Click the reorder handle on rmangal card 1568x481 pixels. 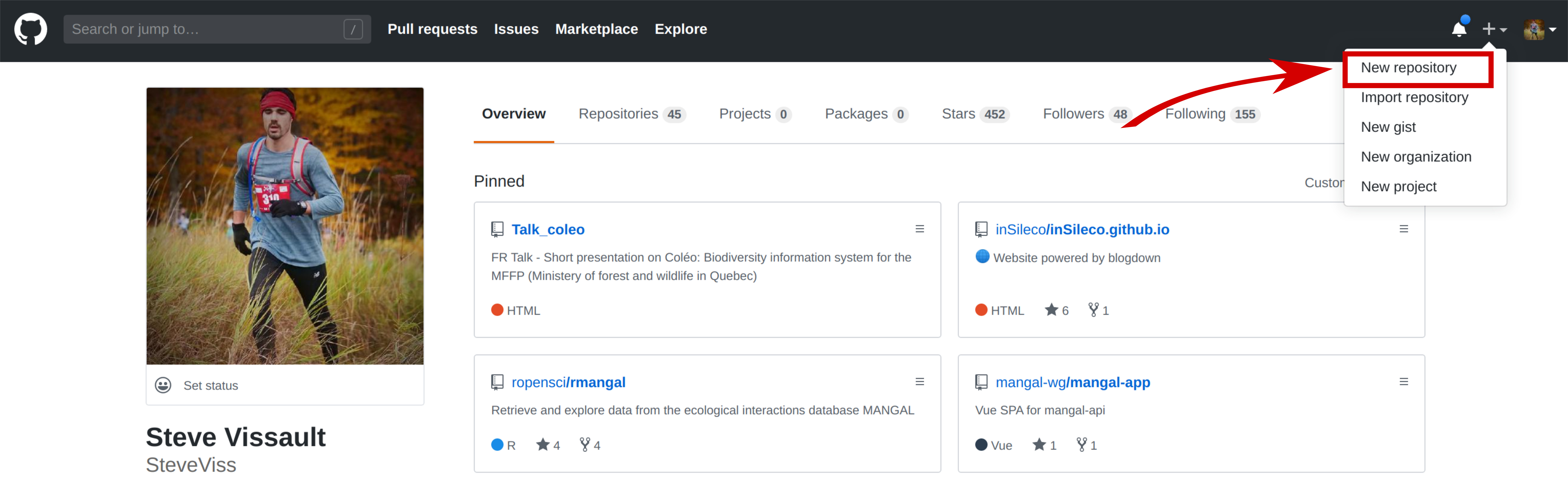tap(920, 382)
